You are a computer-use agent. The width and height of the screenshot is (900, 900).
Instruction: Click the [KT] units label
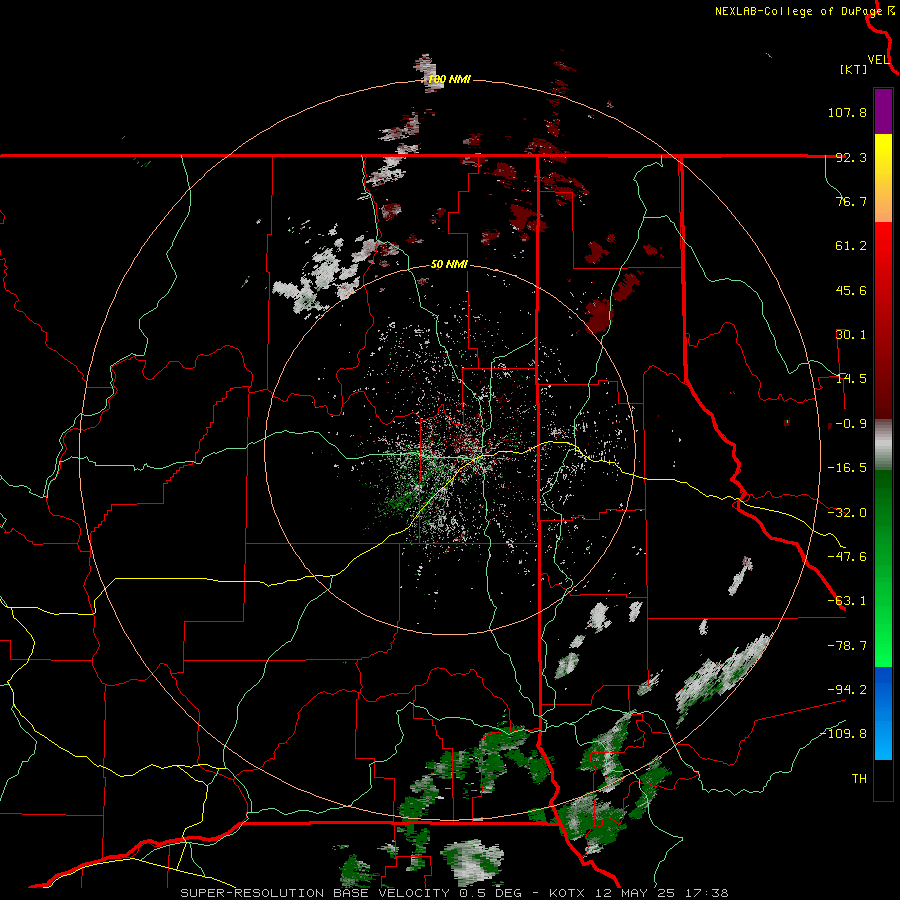point(853,69)
